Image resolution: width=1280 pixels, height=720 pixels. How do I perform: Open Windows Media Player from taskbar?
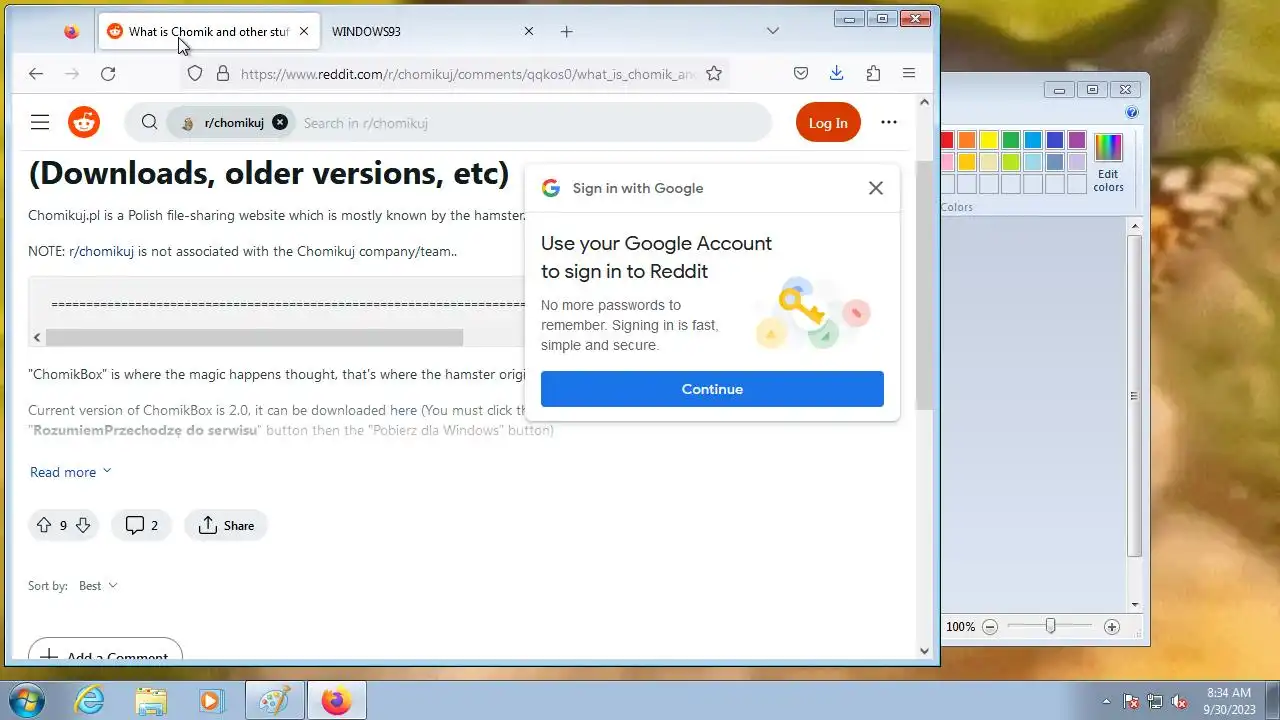coord(212,701)
